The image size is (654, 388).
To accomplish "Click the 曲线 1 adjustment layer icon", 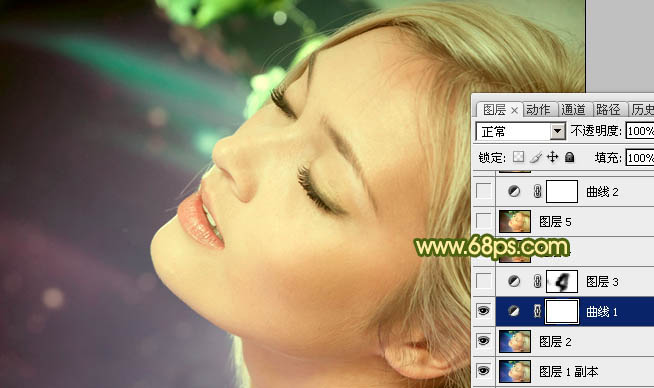I will click(x=514, y=311).
